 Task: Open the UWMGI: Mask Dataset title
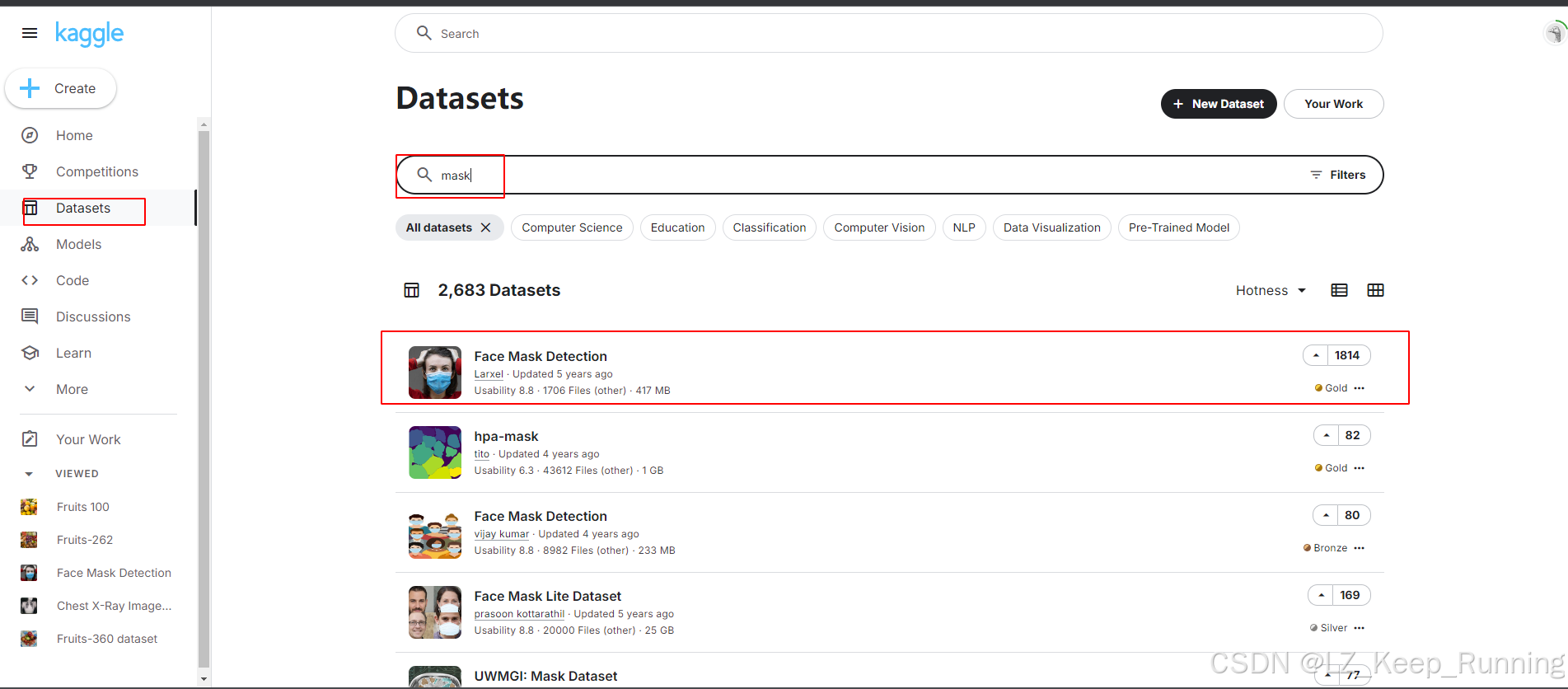pos(545,676)
